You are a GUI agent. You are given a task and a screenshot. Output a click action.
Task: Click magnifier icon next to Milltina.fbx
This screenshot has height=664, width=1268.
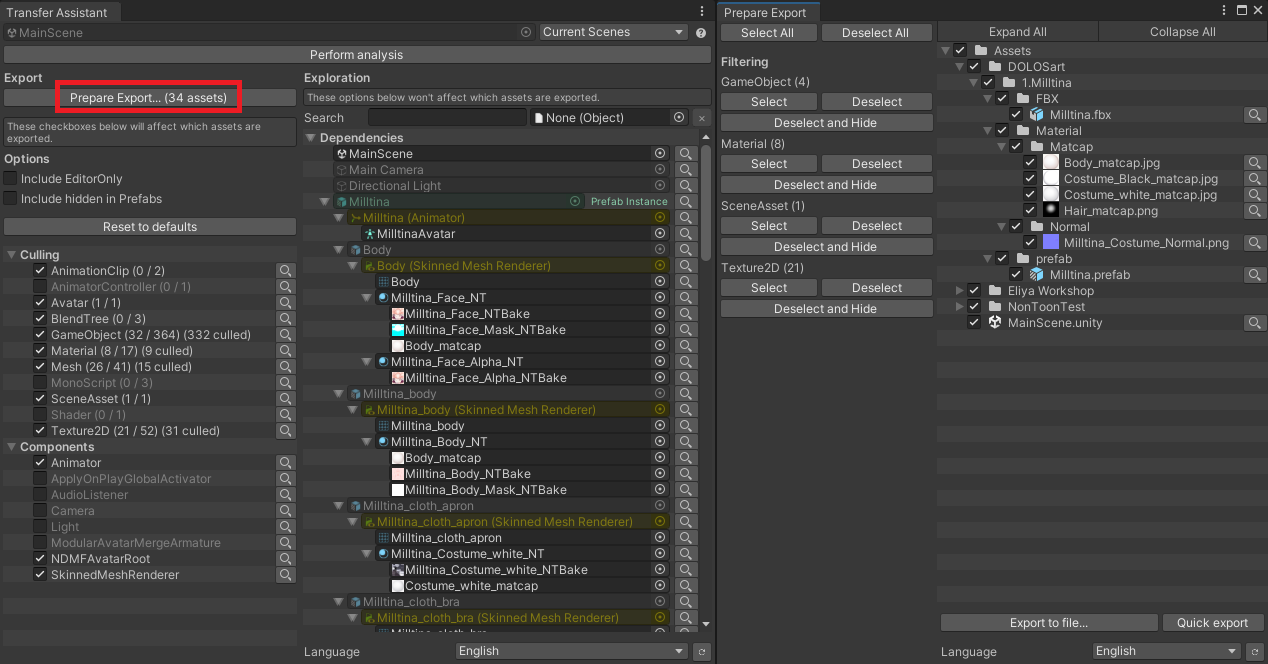(x=1255, y=115)
